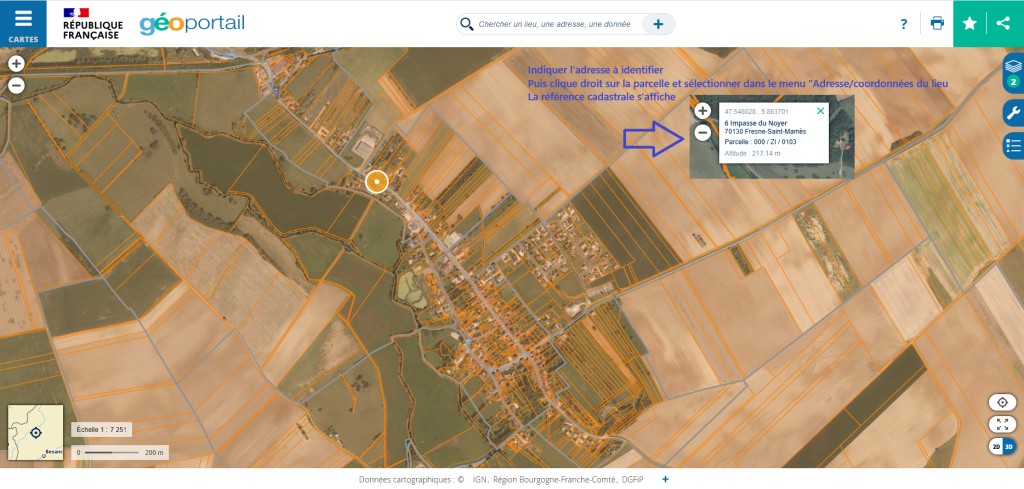Screen dimensions: 1024x489
Task: Share the map using the share icon
Action: [x=1004, y=24]
